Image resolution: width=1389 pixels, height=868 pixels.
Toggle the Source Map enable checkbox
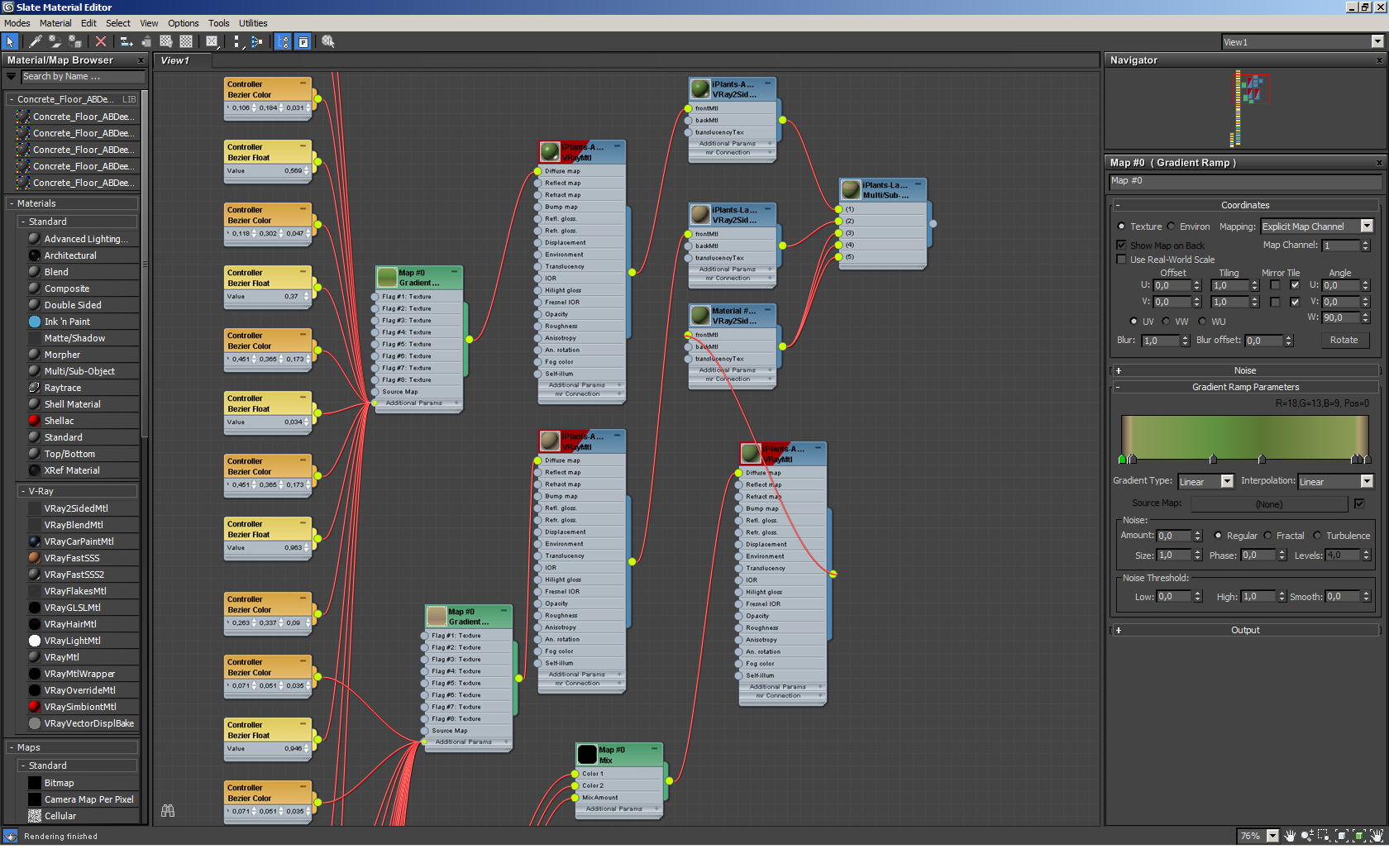[1359, 503]
